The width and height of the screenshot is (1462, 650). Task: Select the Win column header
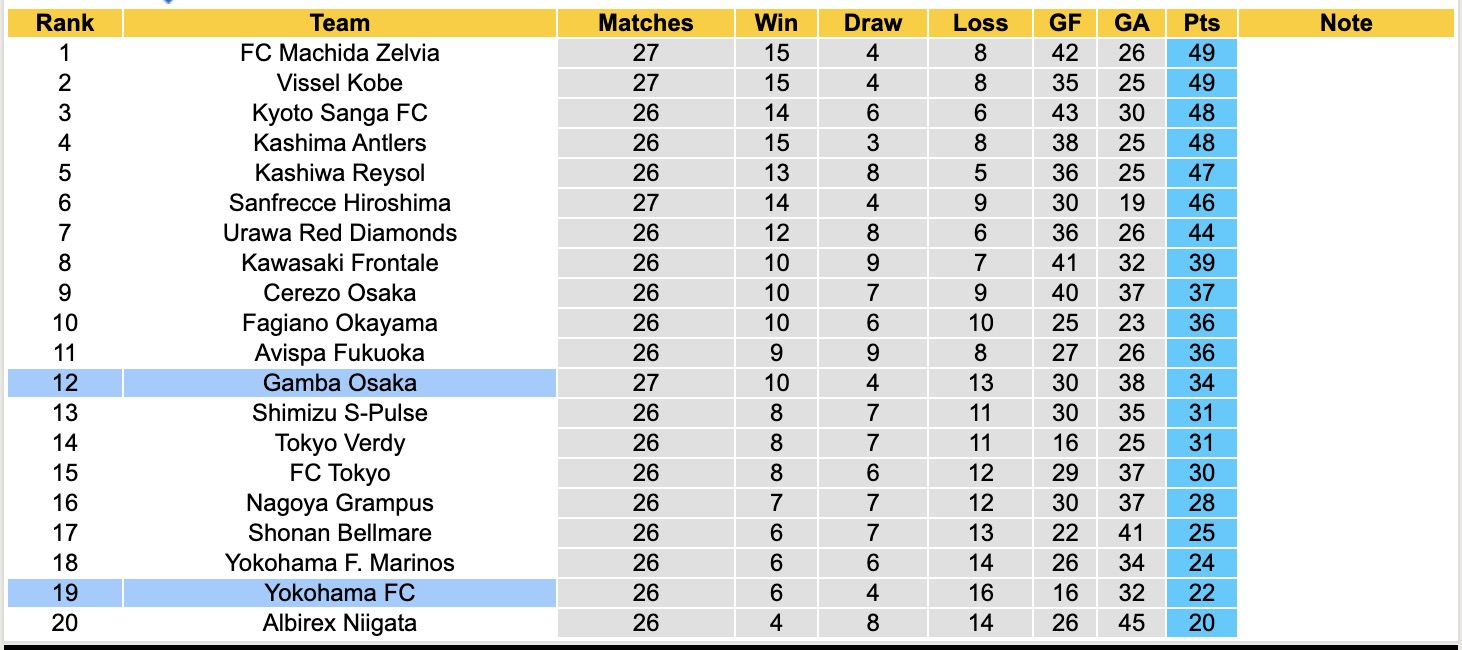[776, 23]
